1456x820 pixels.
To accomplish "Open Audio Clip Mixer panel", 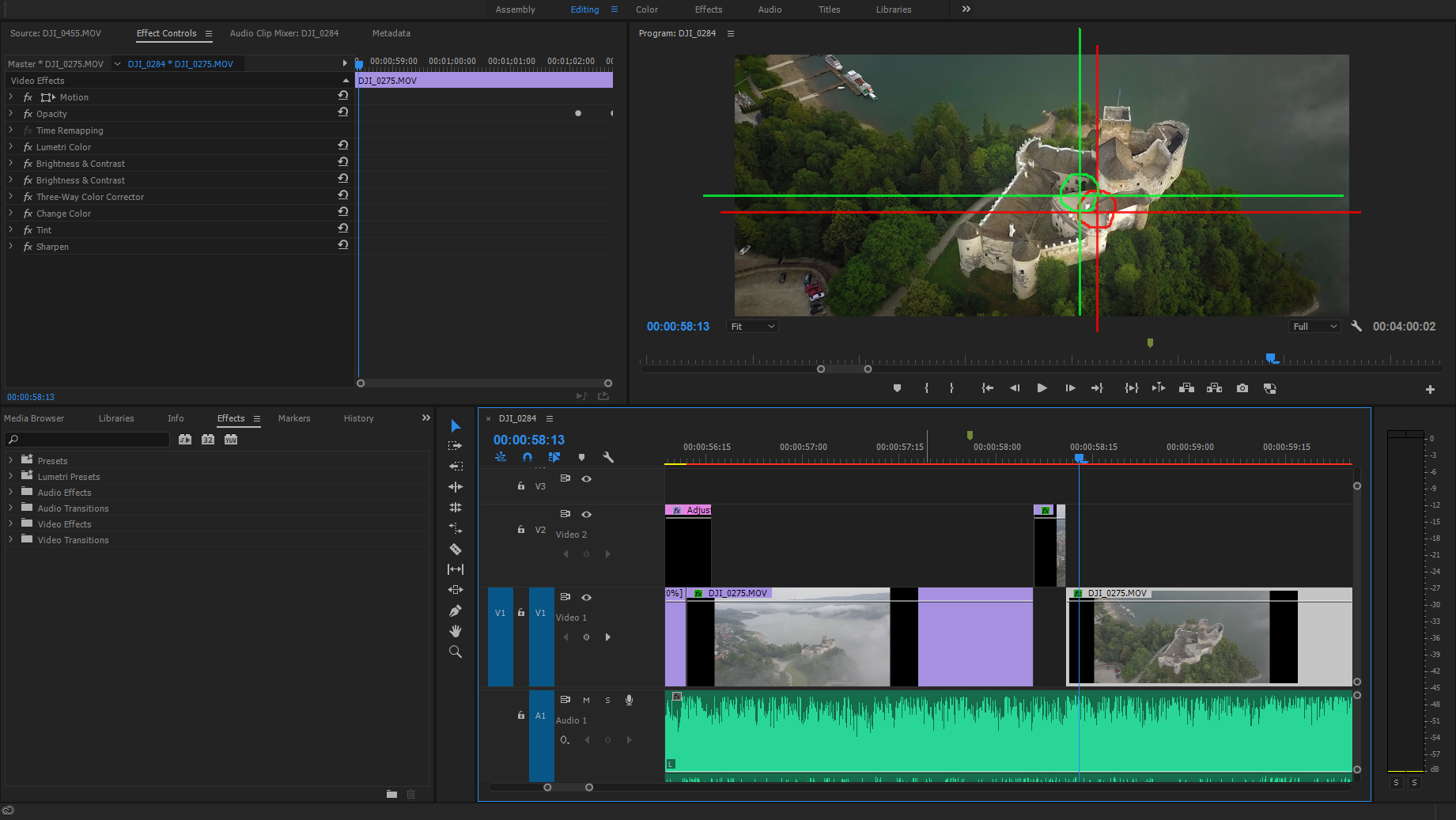I will [x=284, y=33].
